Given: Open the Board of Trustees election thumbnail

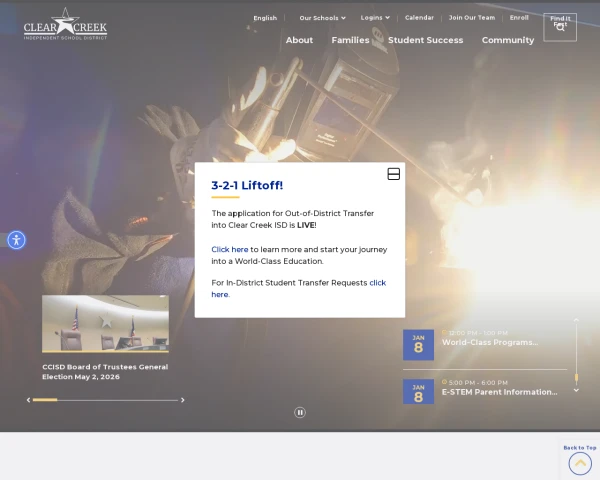Looking at the screenshot, I should point(105,323).
